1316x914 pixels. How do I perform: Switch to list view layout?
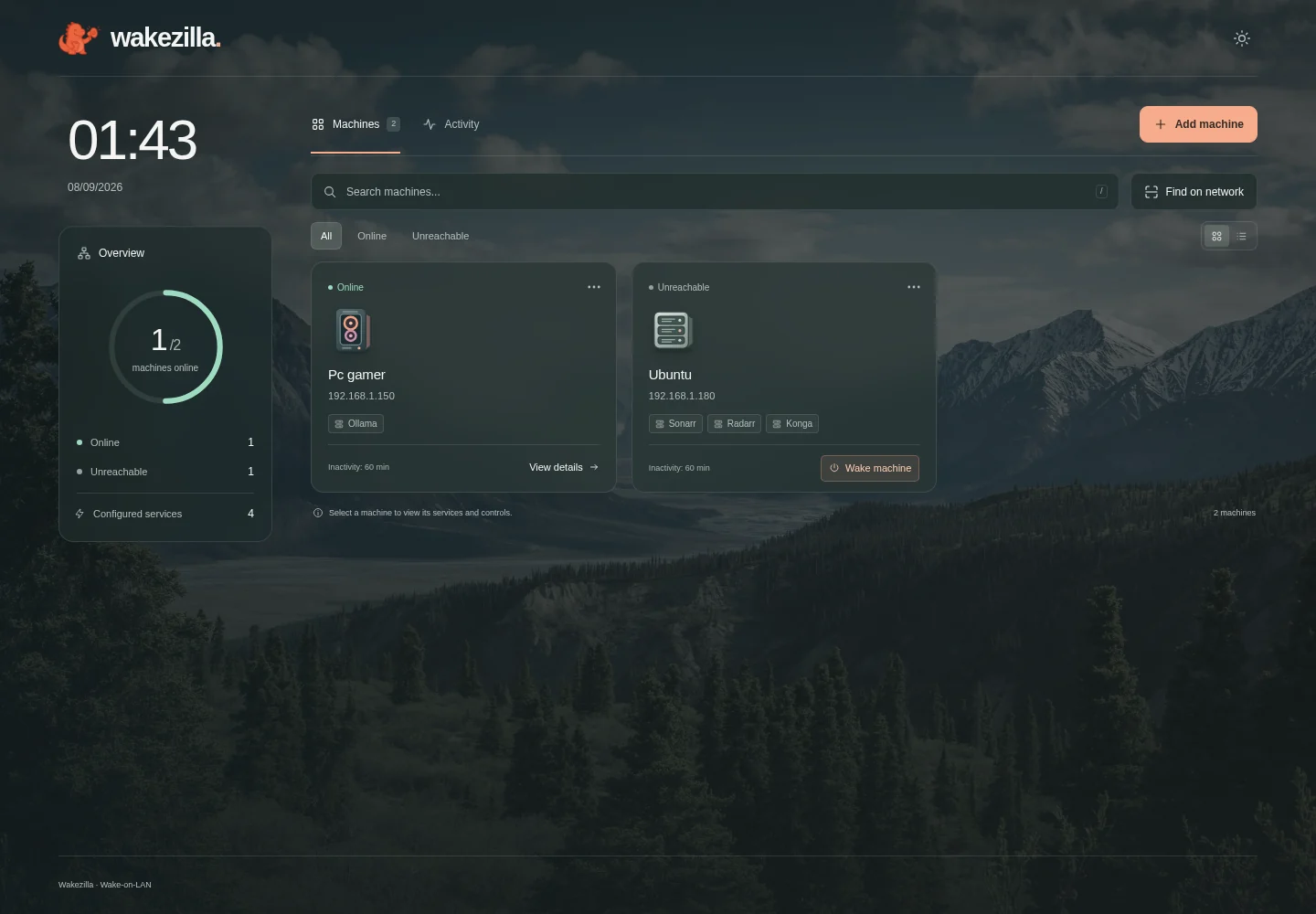[1241, 236]
